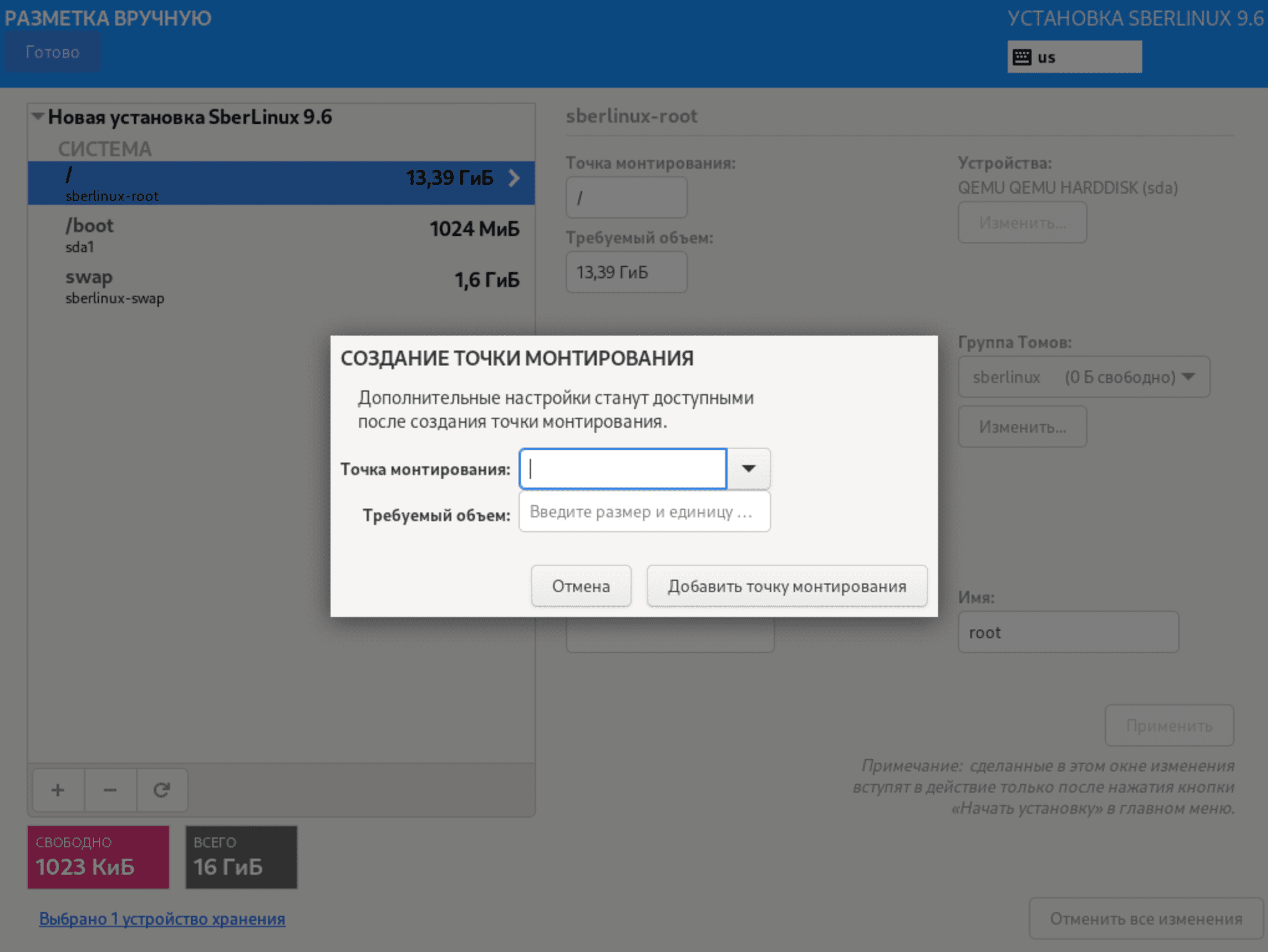Image resolution: width=1268 pixels, height=952 pixels.
Task: Click the 'РАЗМЕТКА ВРУЧНУЮ' page title
Action: [x=108, y=19]
